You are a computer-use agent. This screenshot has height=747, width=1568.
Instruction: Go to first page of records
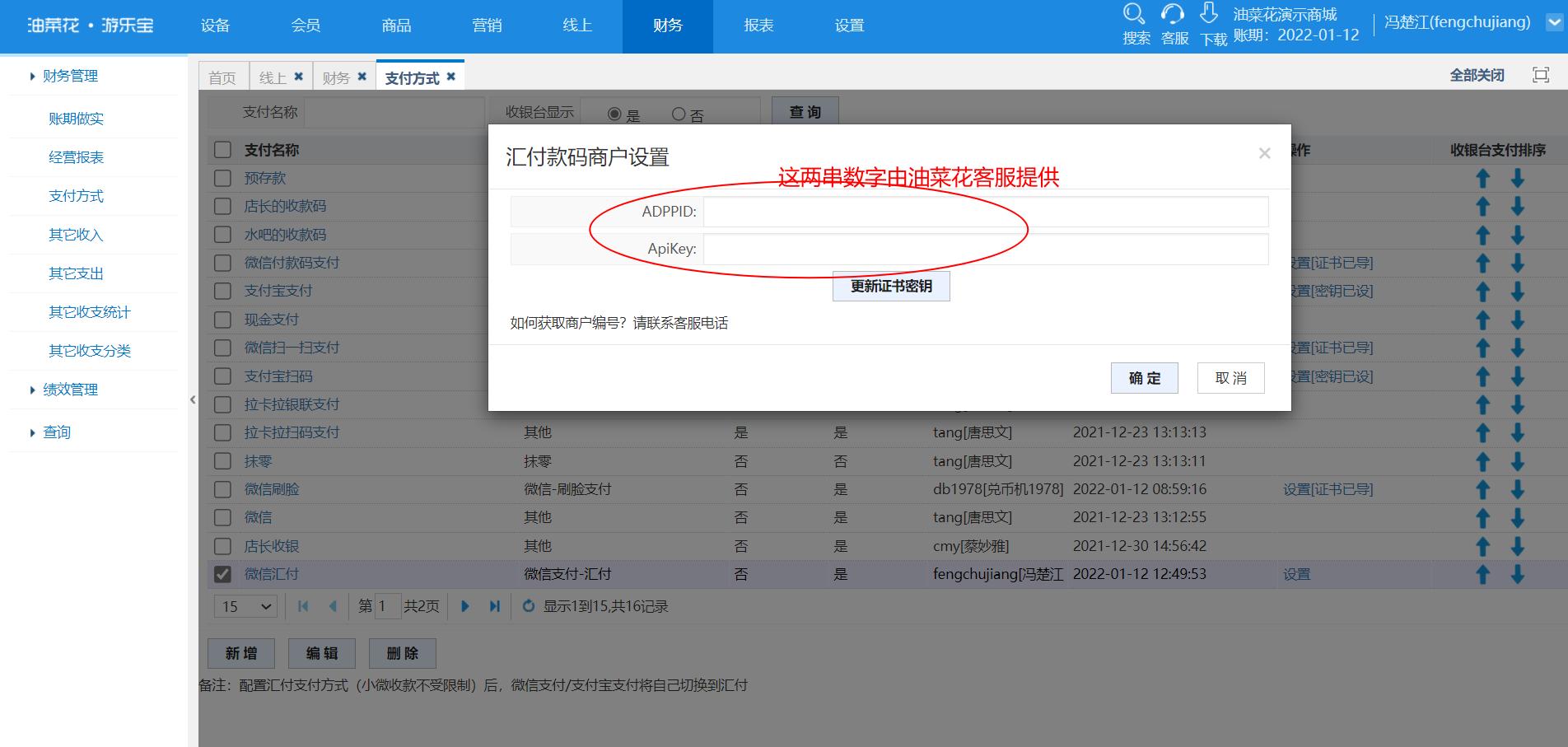click(x=303, y=606)
